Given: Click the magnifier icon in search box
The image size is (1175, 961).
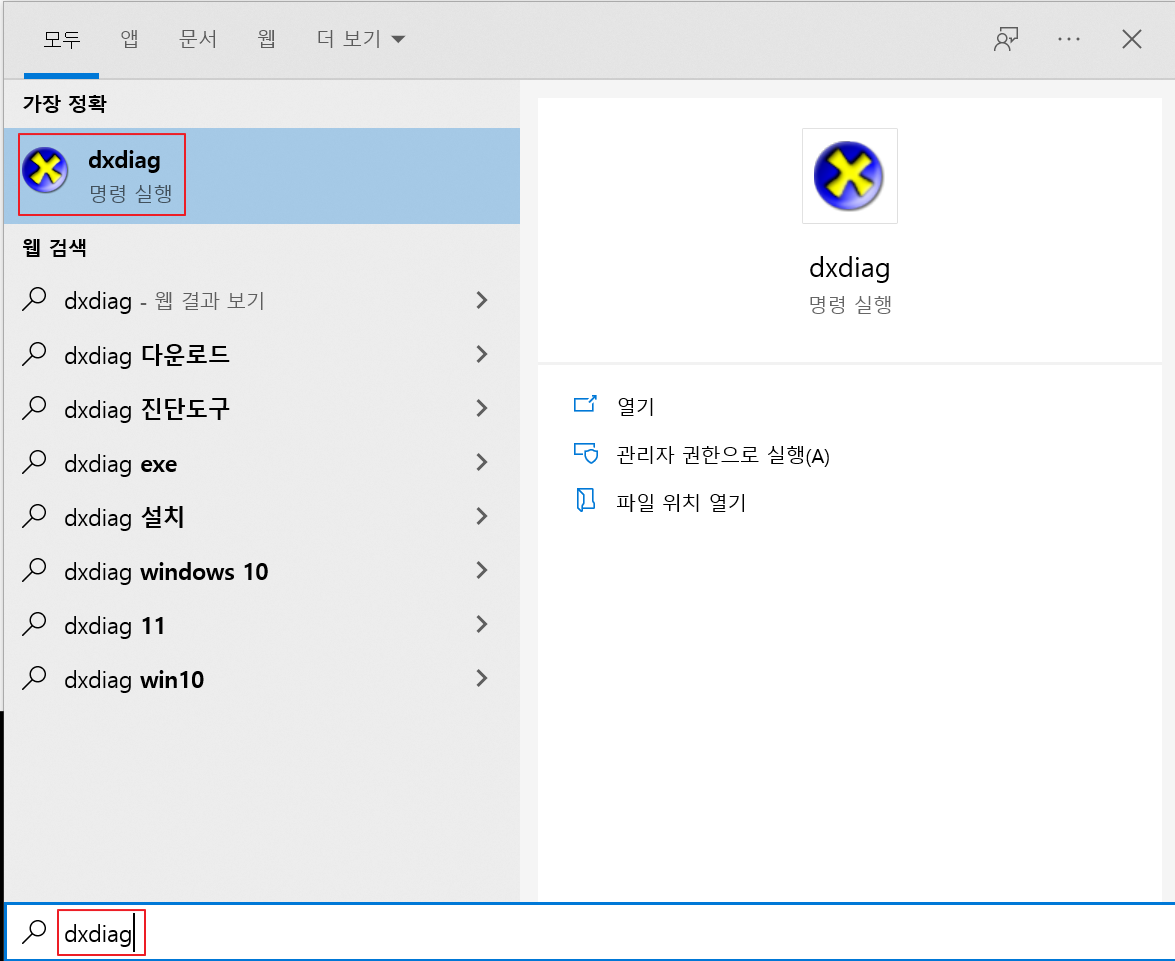Looking at the screenshot, I should pos(34,932).
